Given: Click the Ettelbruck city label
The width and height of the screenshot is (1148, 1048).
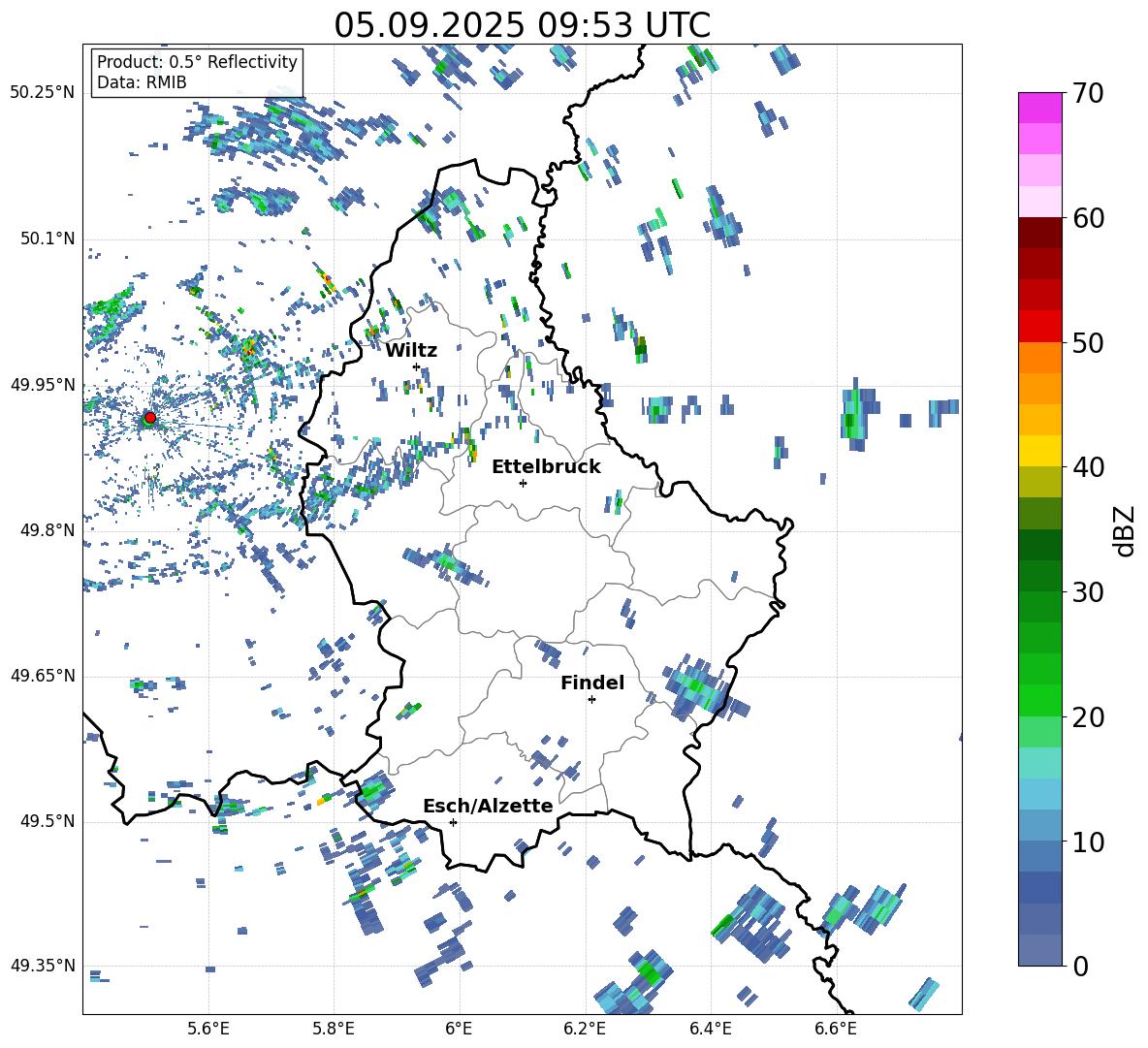Looking at the screenshot, I should tap(546, 467).
